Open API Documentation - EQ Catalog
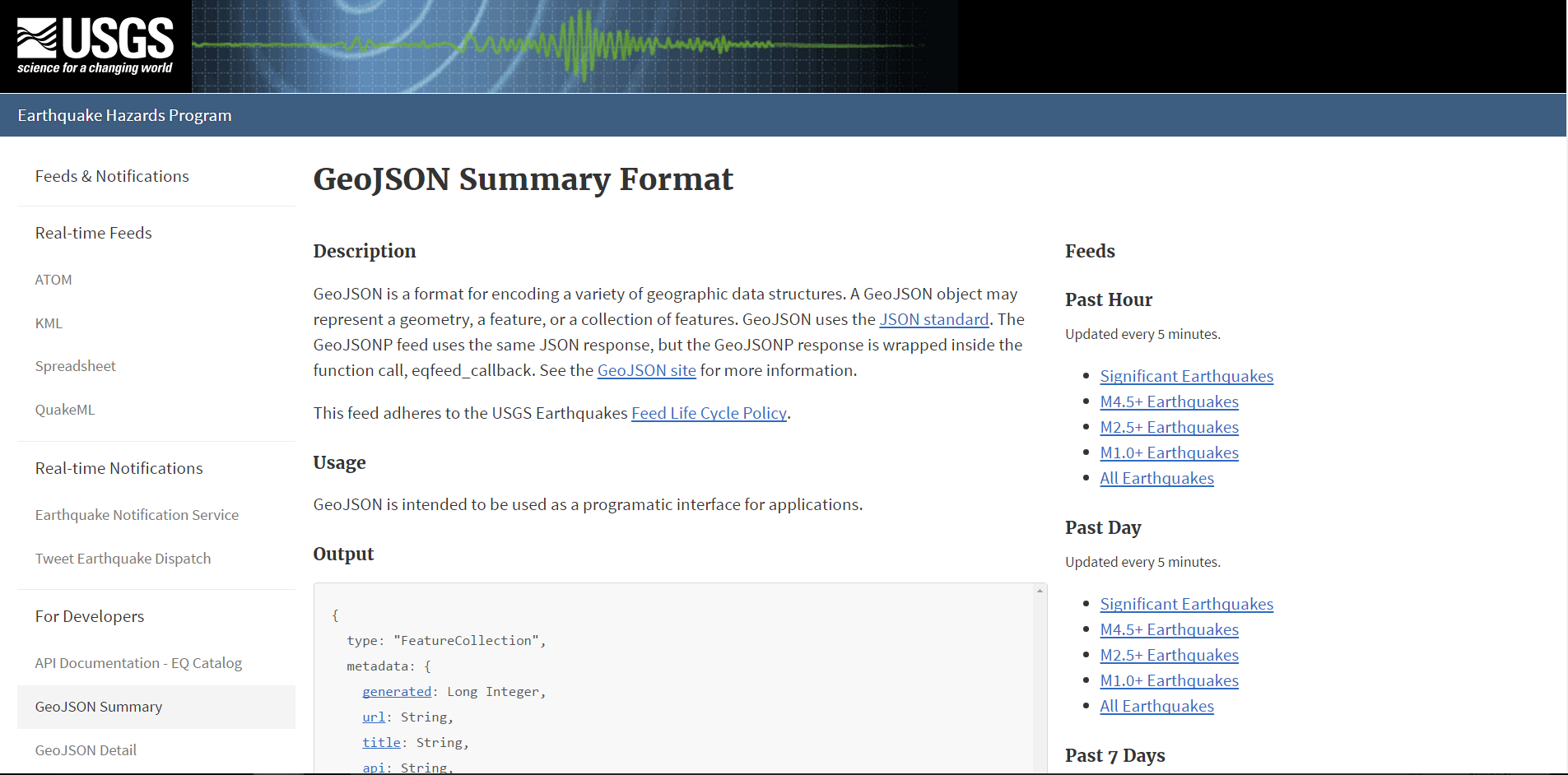Screen dimensions: 1568x775 tap(137, 662)
